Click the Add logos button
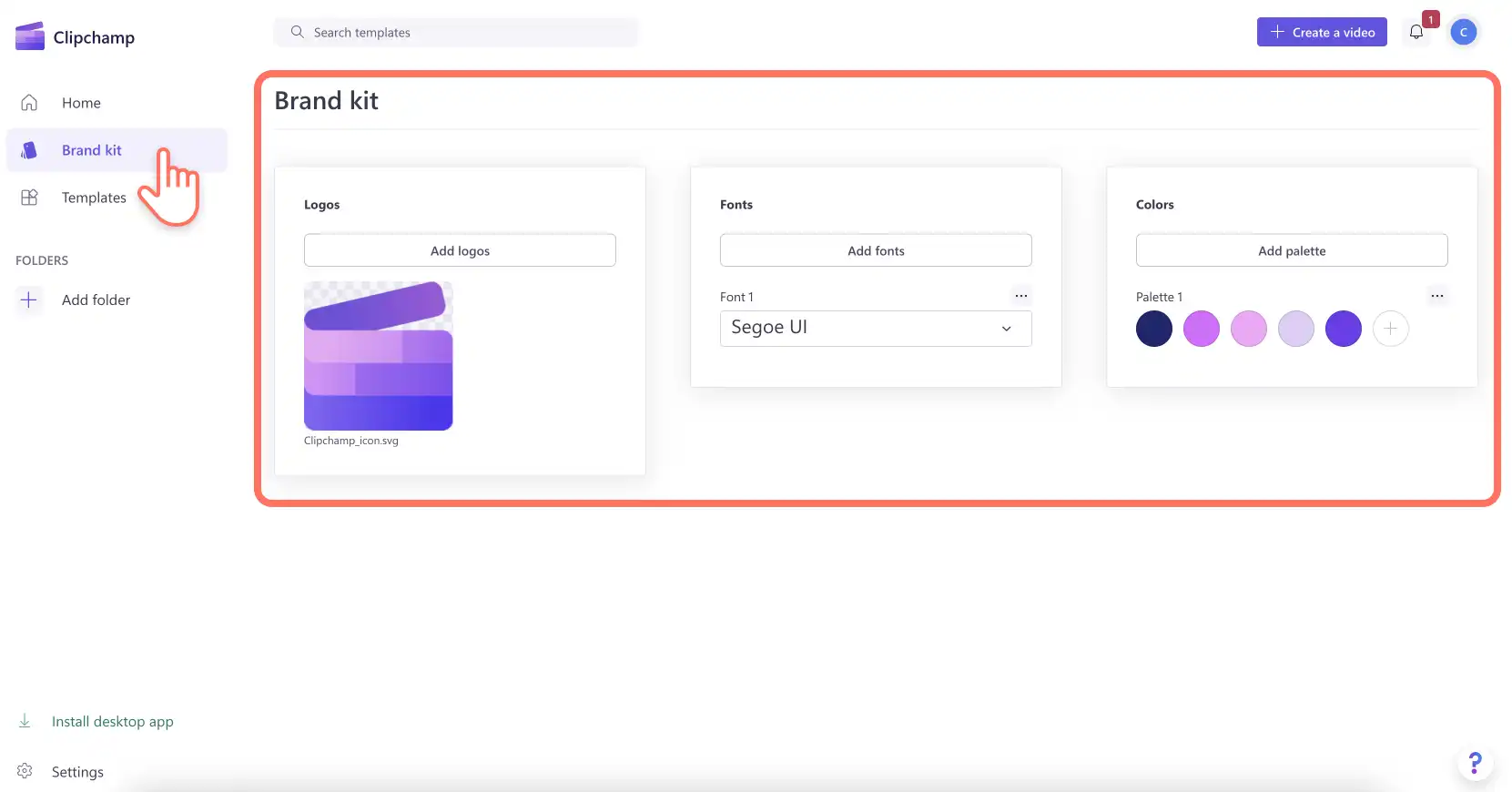1512x792 pixels. pos(460,250)
